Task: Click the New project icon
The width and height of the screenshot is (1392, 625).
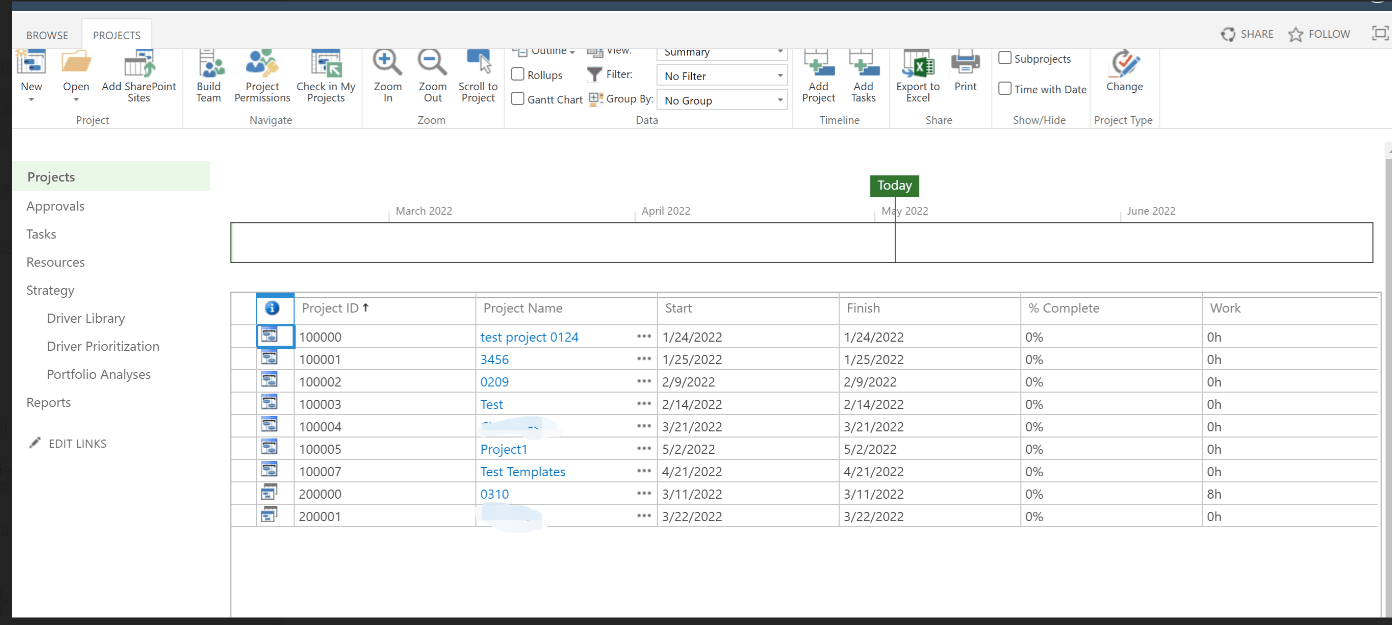Action: click(32, 63)
